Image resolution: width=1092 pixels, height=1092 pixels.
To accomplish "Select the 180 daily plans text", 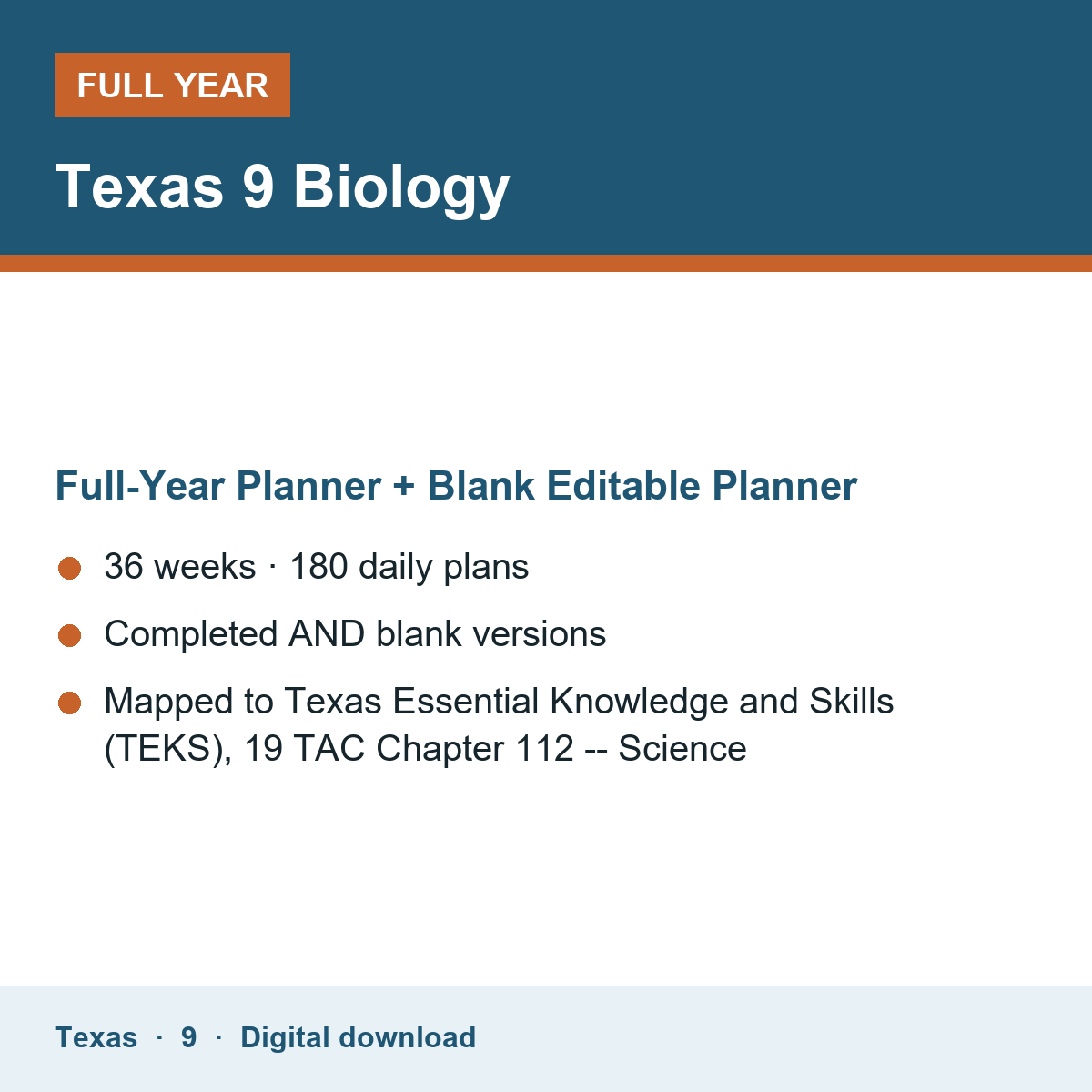I will click(x=409, y=567).
